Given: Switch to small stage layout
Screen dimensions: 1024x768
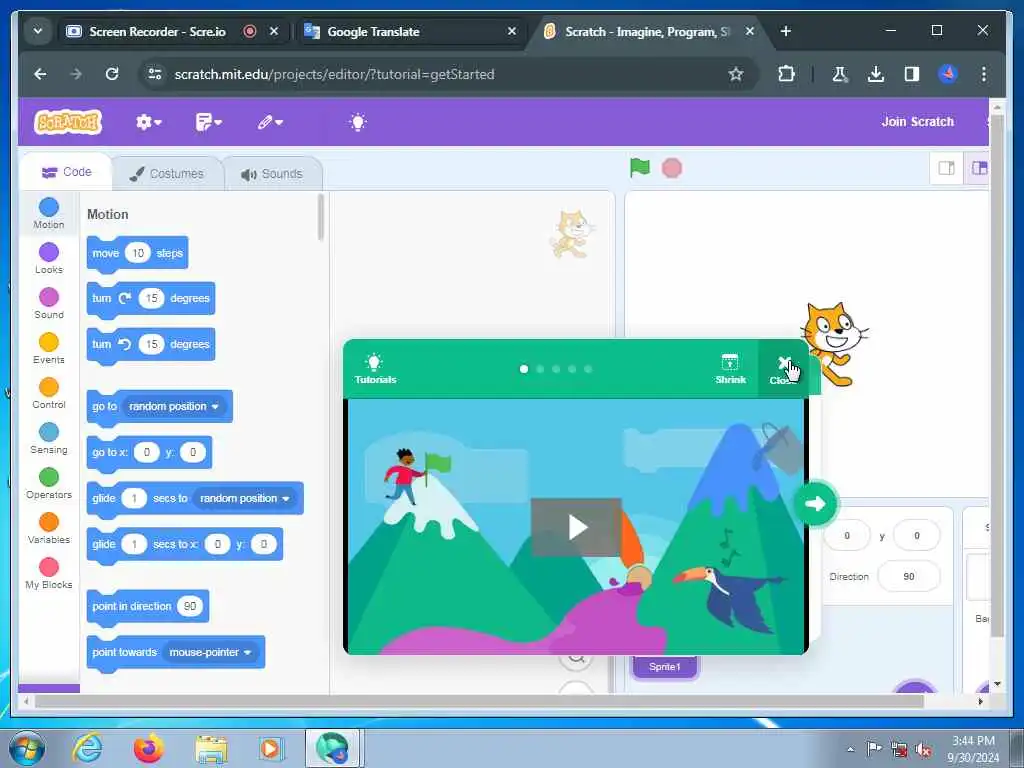Looking at the screenshot, I should [946, 168].
